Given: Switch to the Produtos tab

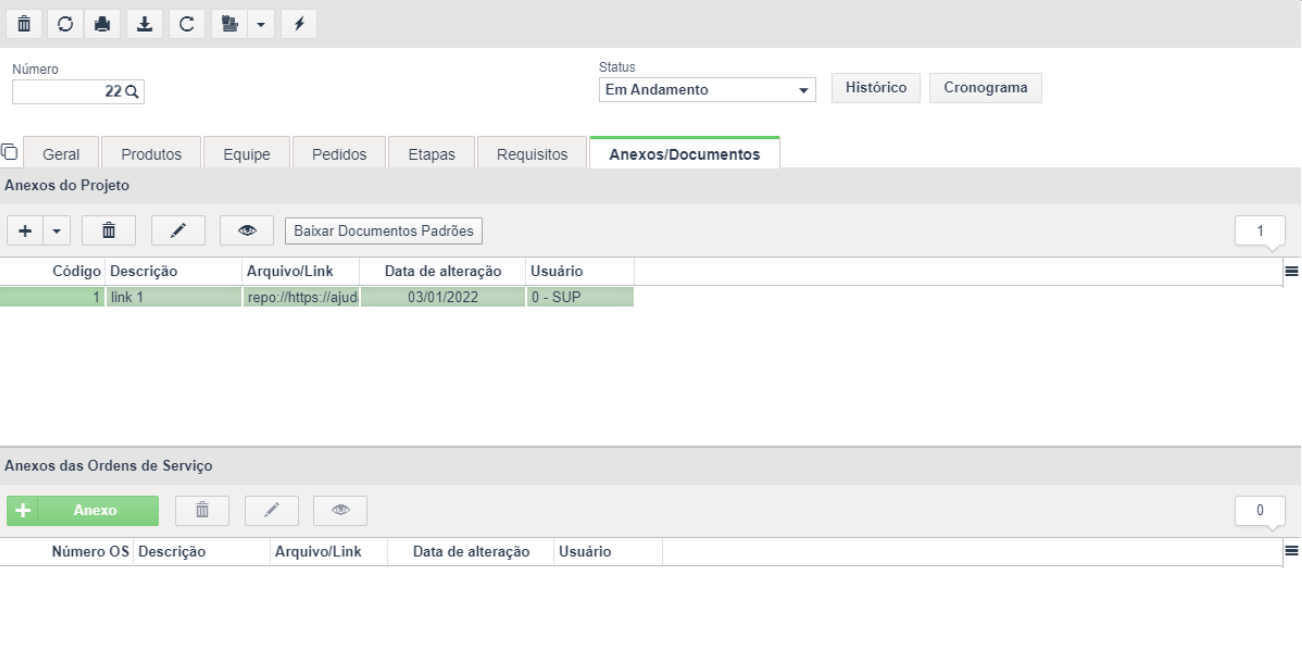Looking at the screenshot, I should click(151, 154).
